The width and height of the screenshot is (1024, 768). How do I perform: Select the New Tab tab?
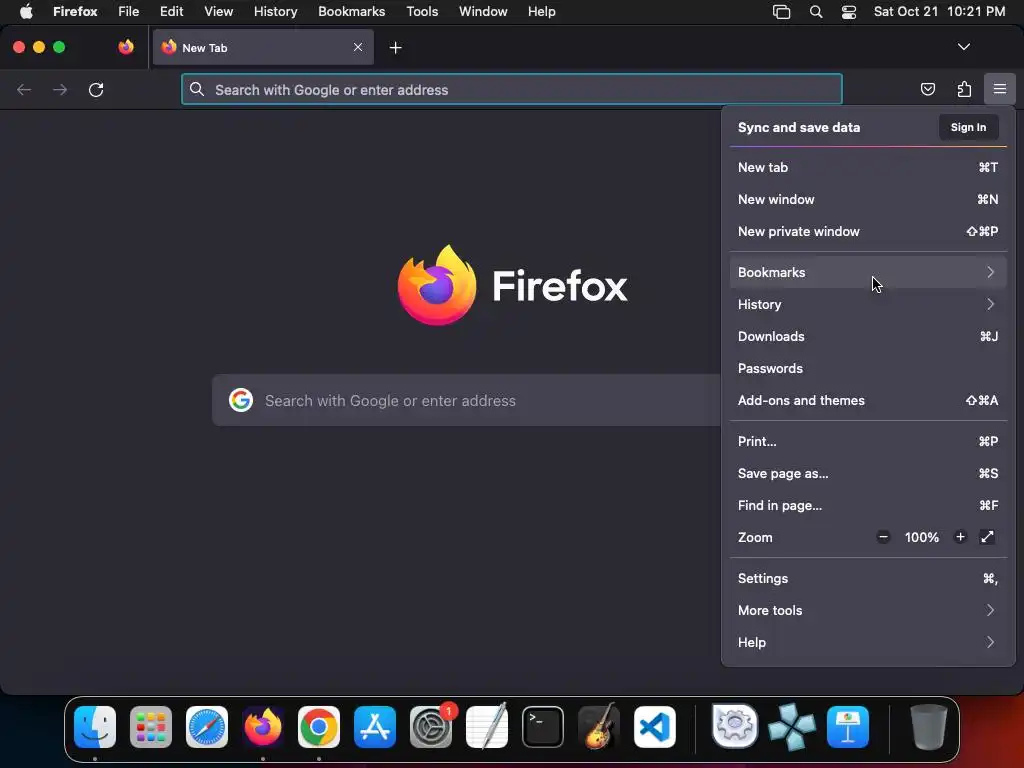click(x=263, y=47)
